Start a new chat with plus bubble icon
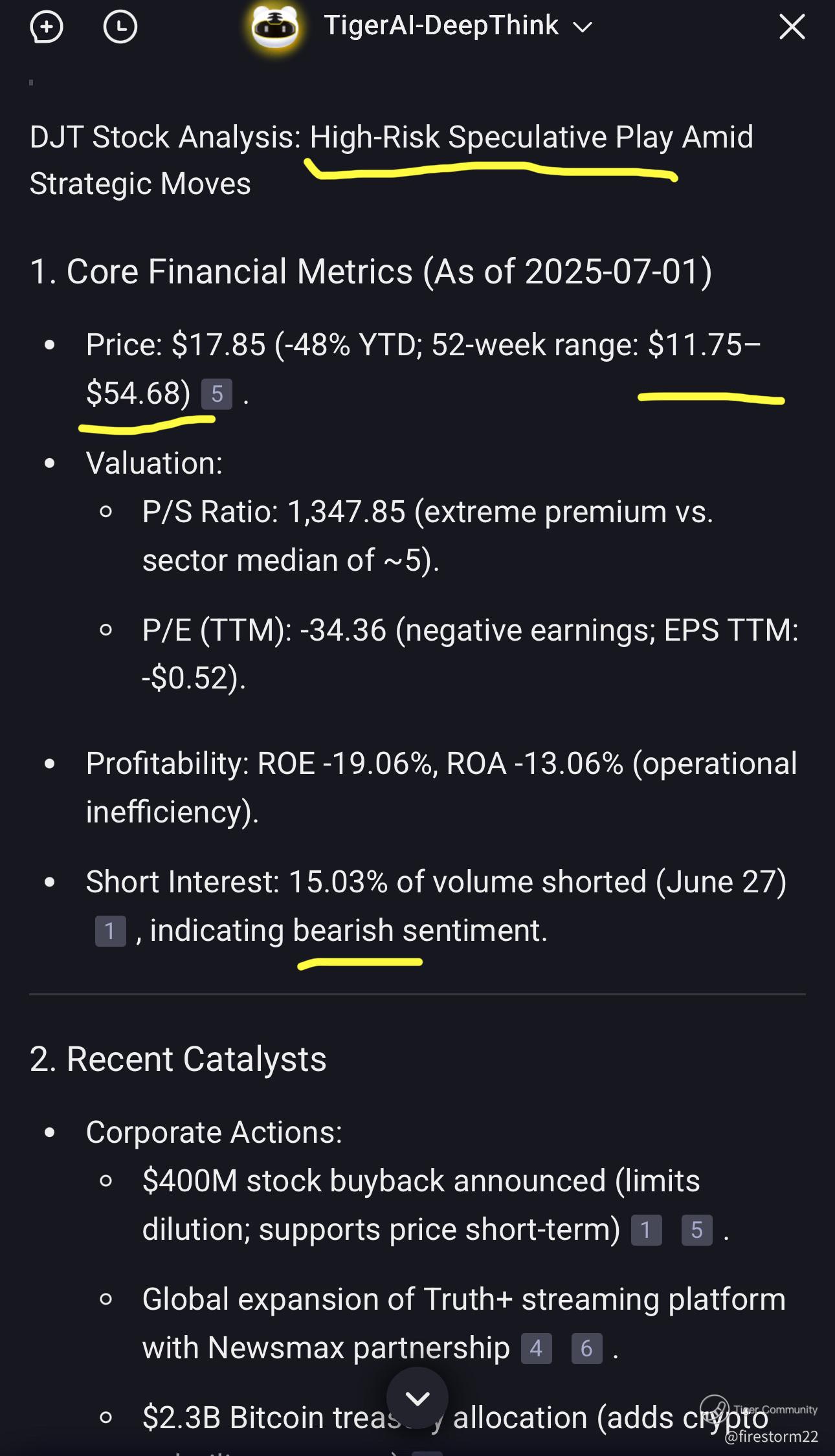Screen dimensions: 835x1456 (47, 27)
